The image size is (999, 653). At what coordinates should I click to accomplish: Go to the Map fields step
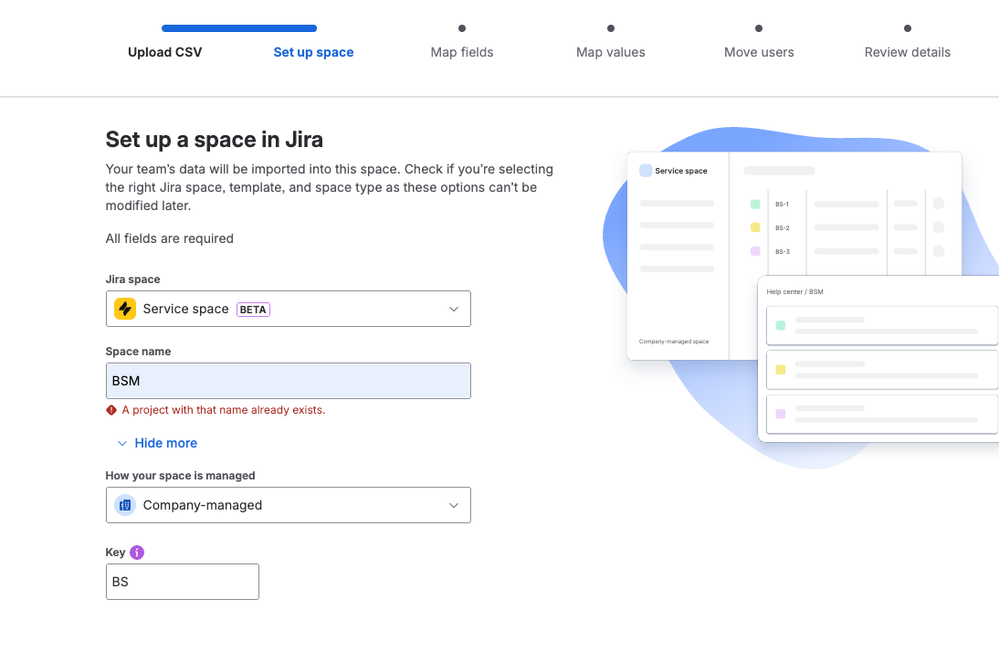pos(462,52)
